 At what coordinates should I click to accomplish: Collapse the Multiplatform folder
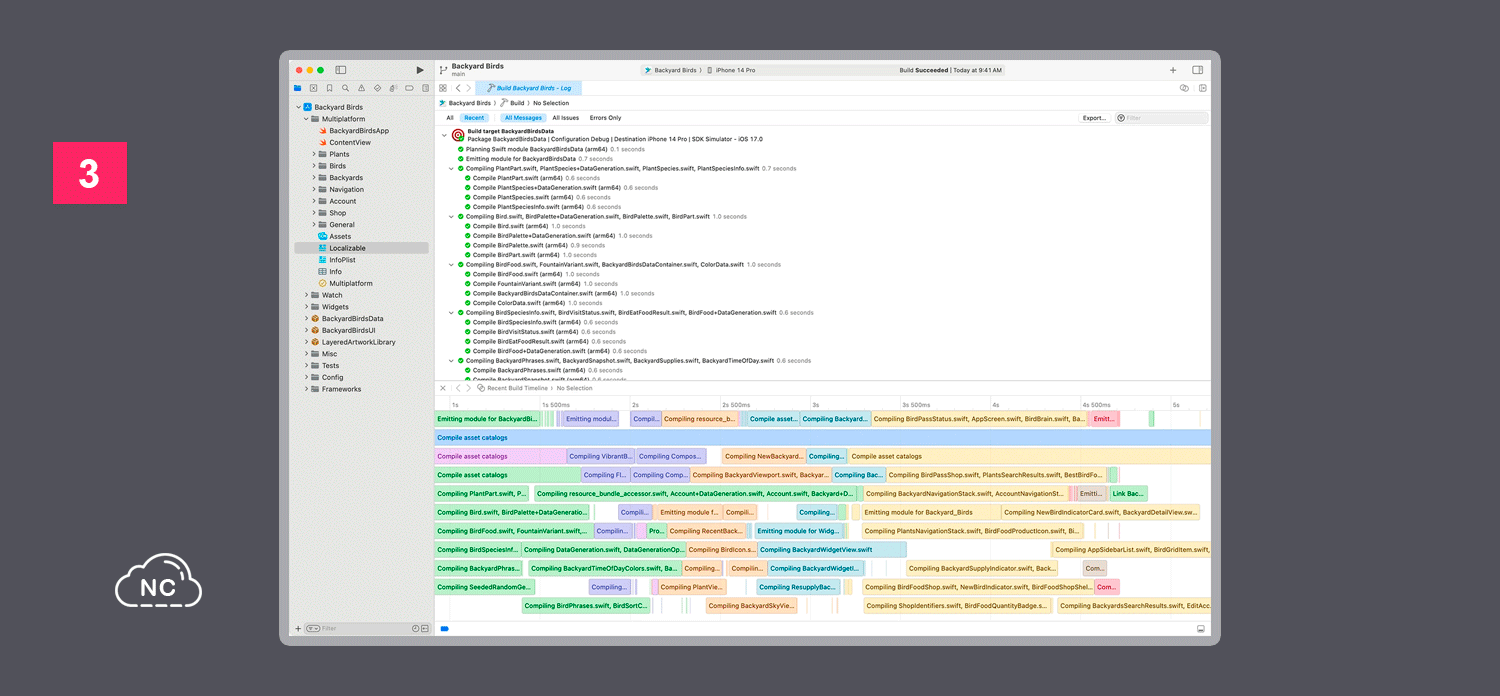306,119
